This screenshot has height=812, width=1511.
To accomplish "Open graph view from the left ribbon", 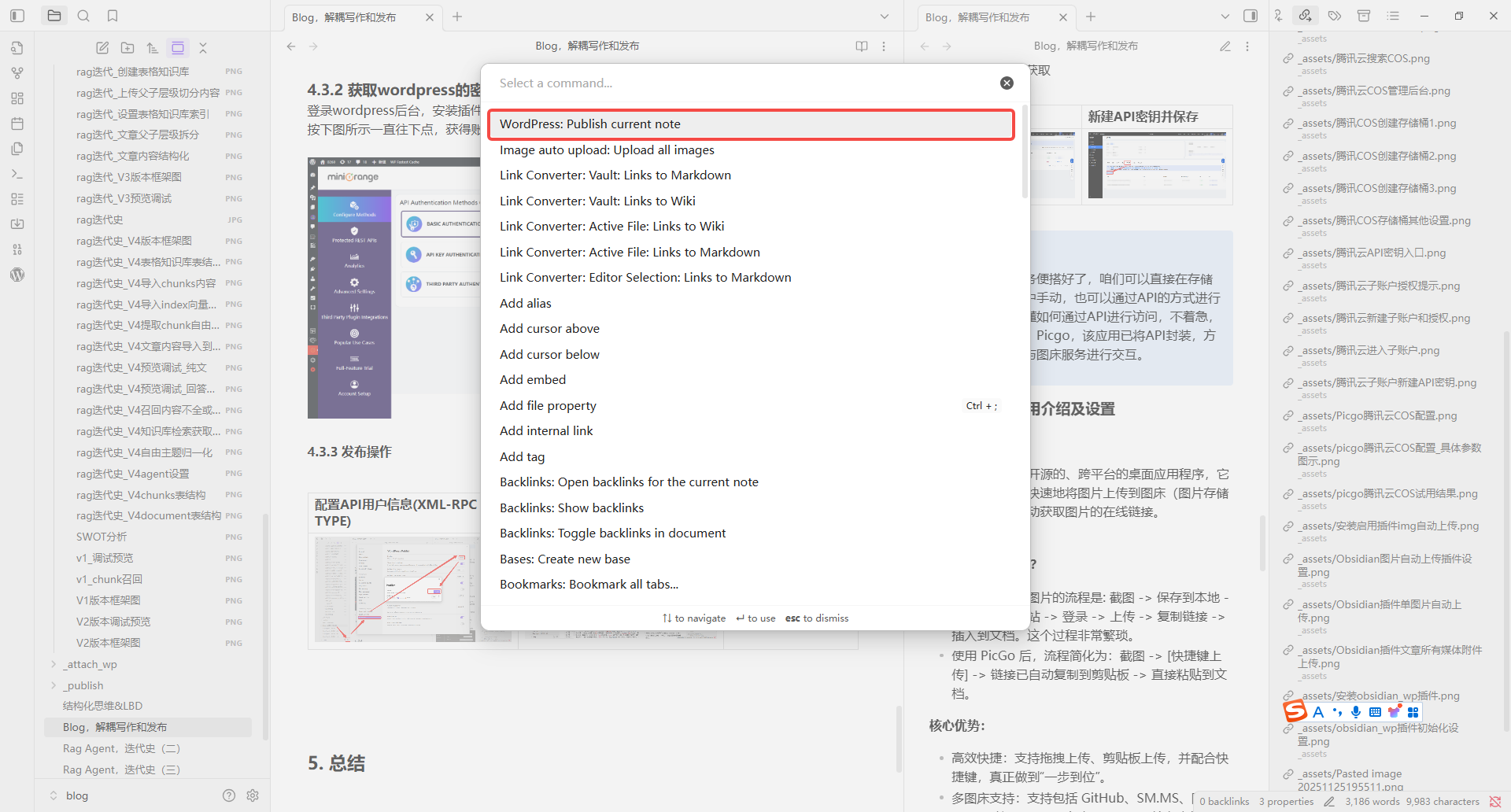I will pos(17,73).
